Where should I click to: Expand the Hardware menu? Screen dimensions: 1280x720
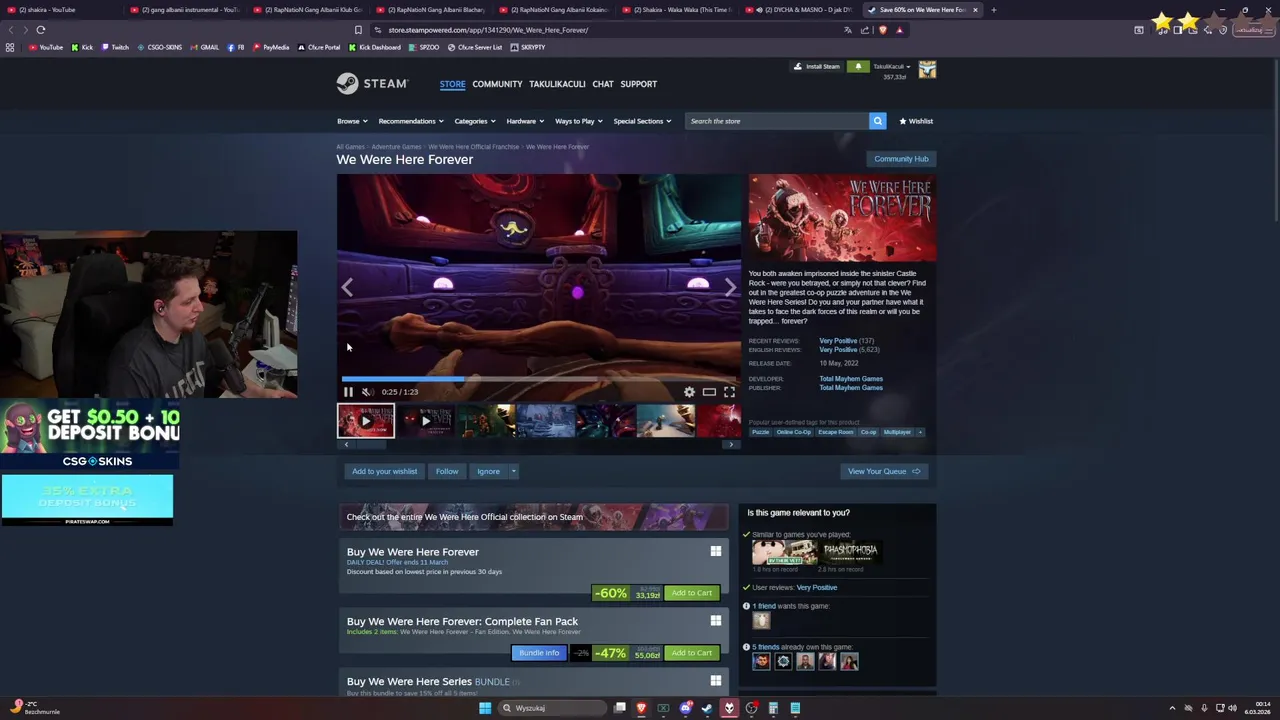525,121
